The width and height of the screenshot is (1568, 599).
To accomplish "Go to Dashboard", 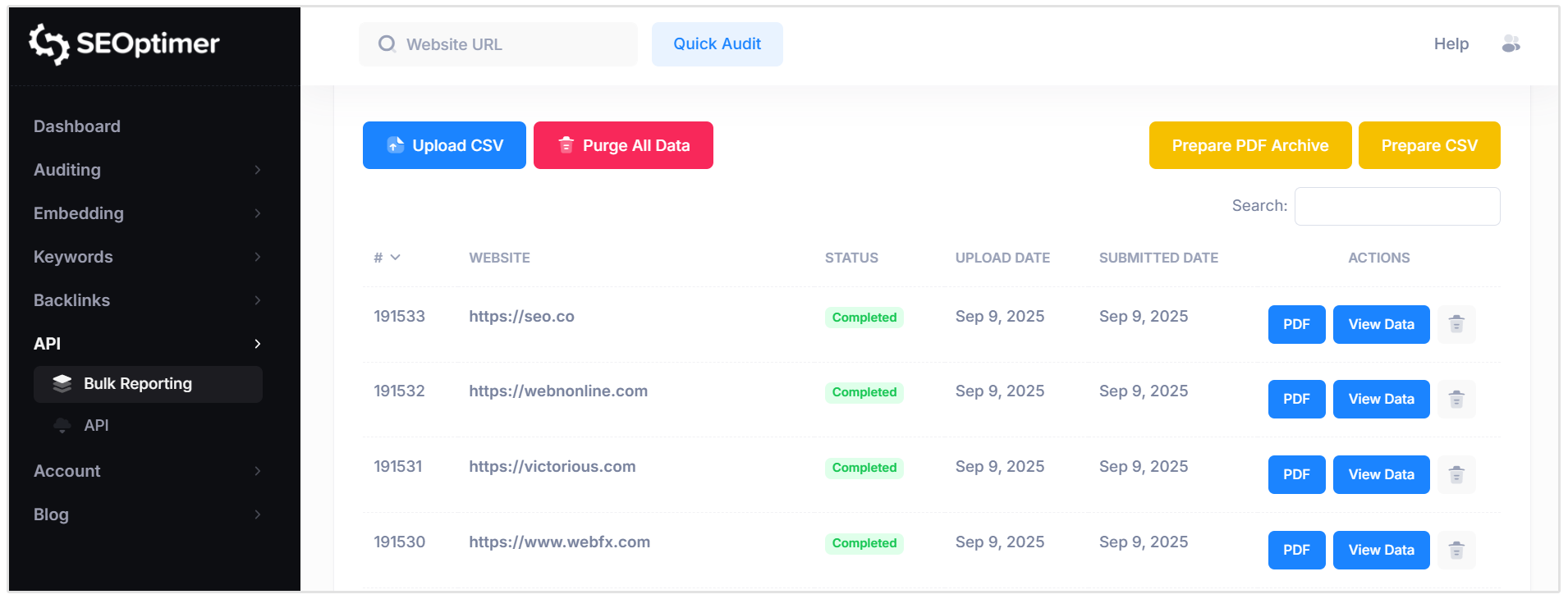I will tap(77, 126).
